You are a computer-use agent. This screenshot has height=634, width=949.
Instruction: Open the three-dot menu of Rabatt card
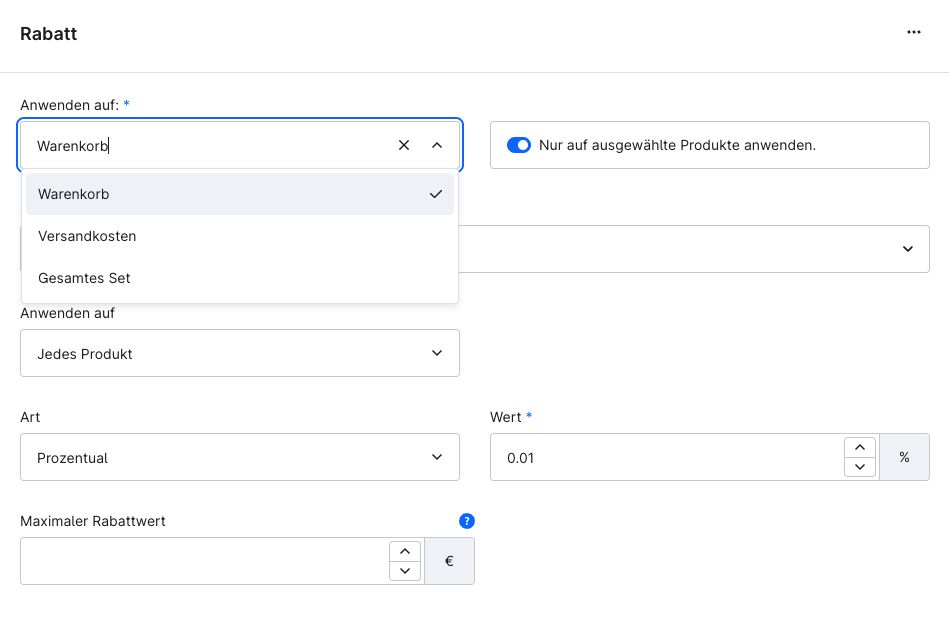tap(913, 33)
